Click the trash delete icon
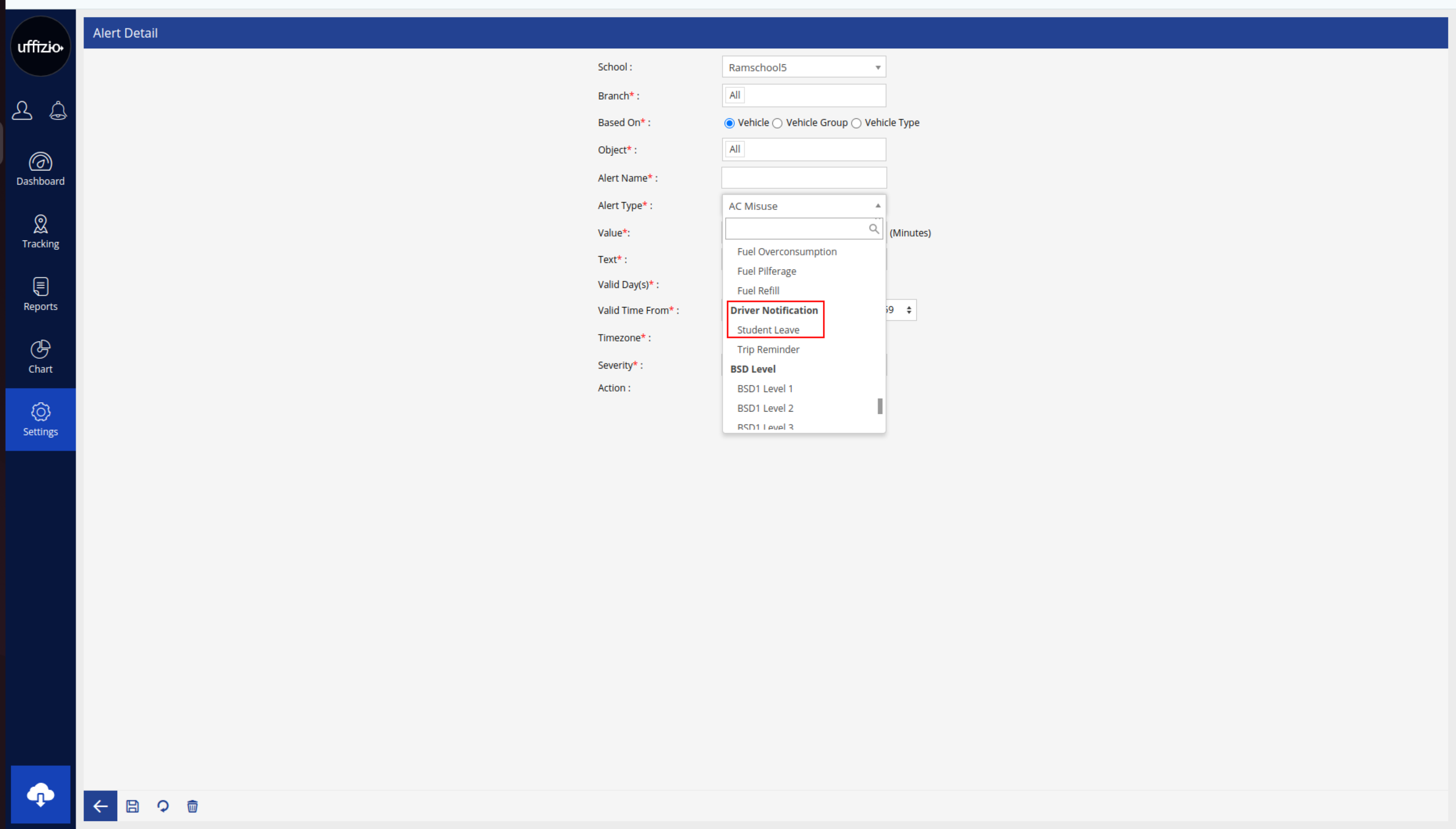 coord(192,806)
